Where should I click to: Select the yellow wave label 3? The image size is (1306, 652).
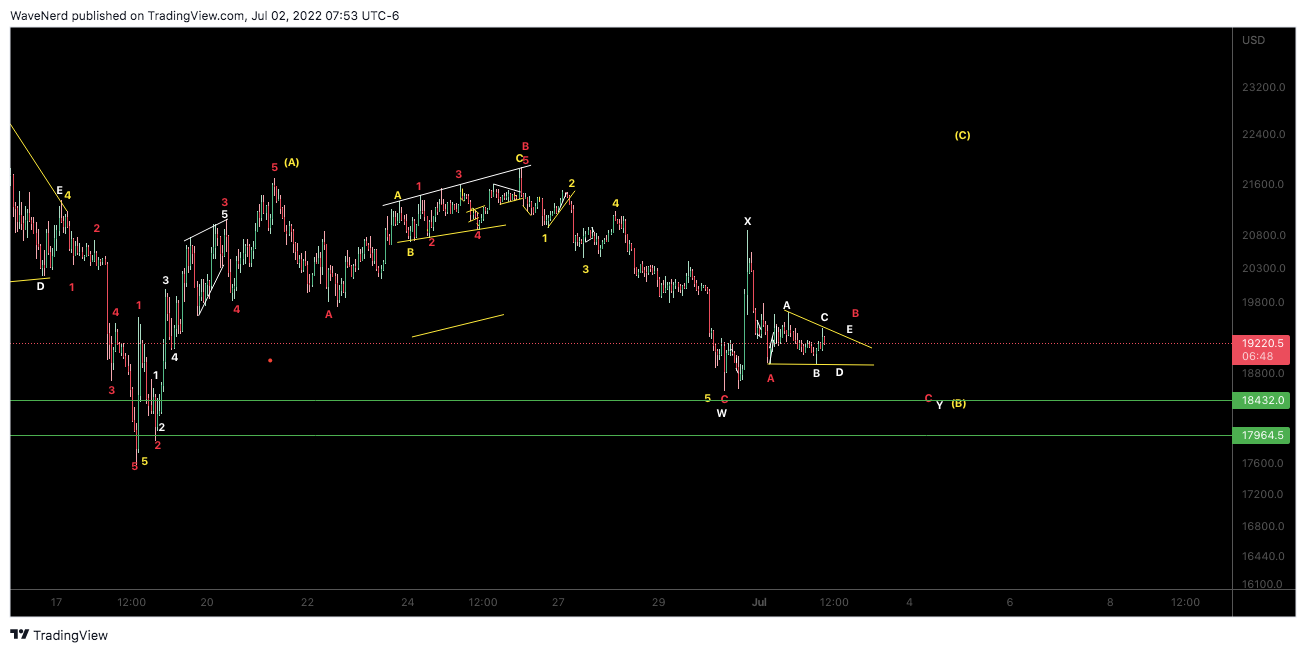pos(586,269)
